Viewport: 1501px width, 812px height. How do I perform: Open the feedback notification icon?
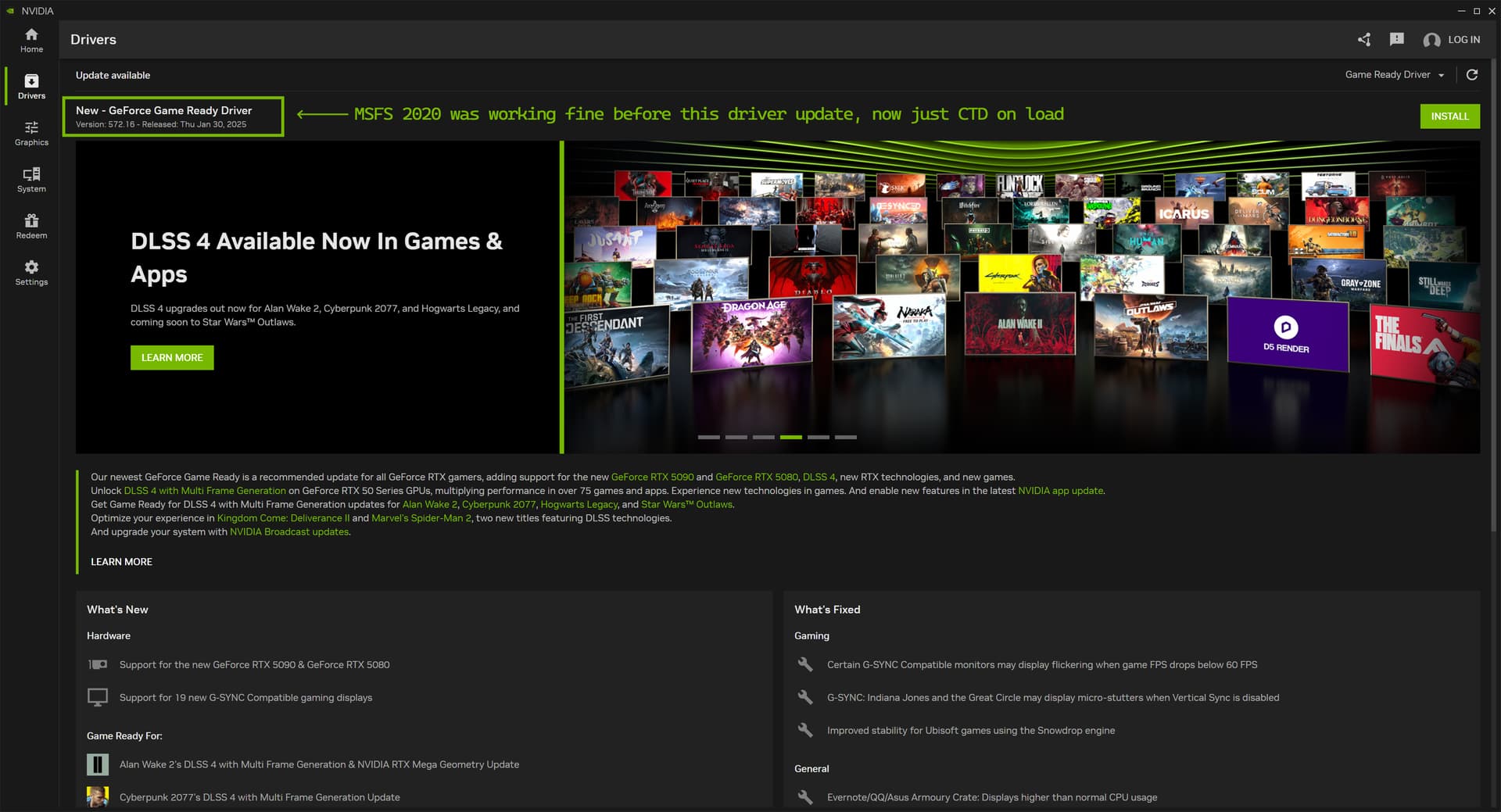tap(1397, 40)
